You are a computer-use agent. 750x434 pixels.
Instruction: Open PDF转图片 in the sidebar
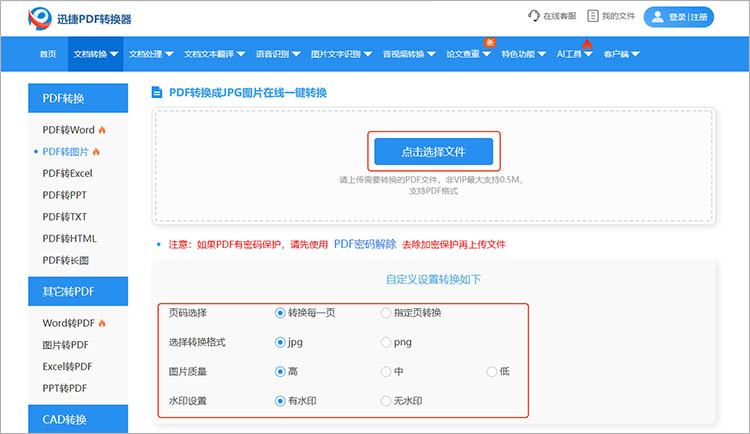[66, 152]
